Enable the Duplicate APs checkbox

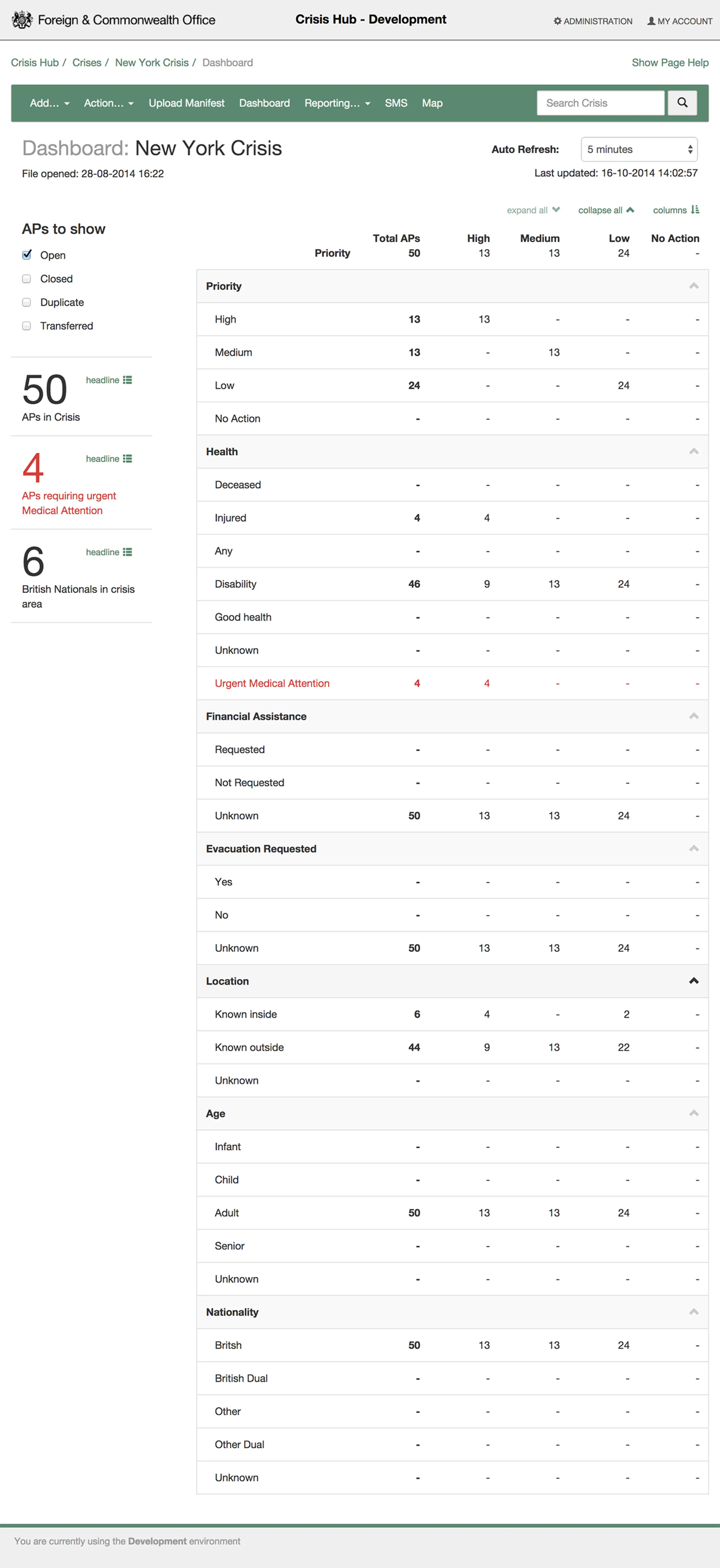click(27, 302)
